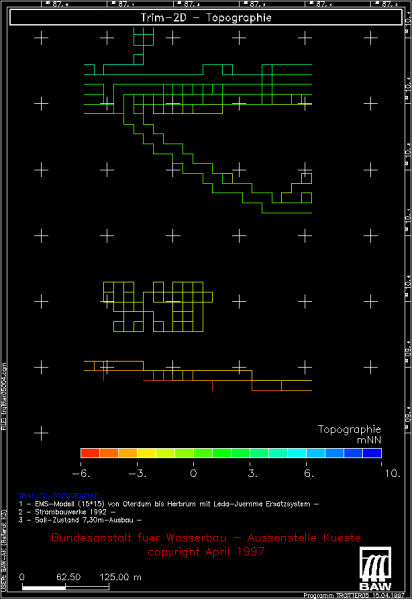Choose the yellow legend color swatch
This screenshot has width=412, height=599.
tap(146, 453)
